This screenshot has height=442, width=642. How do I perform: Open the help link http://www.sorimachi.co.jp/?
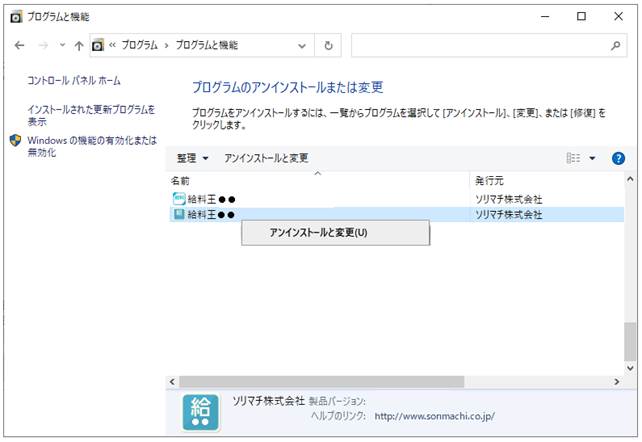(x=434, y=416)
